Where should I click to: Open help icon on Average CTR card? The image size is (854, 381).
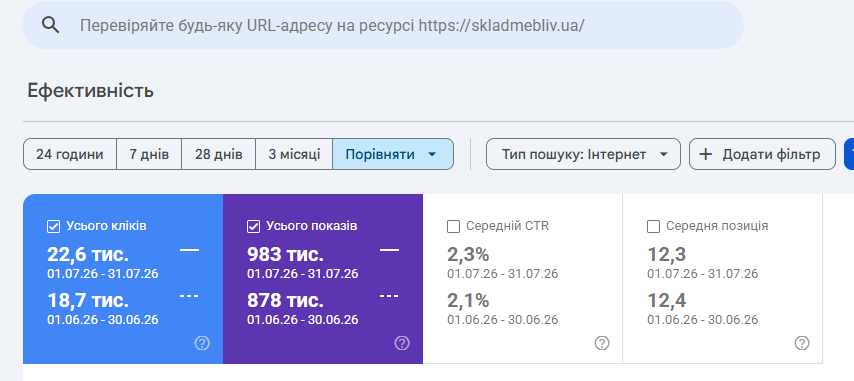tap(602, 343)
